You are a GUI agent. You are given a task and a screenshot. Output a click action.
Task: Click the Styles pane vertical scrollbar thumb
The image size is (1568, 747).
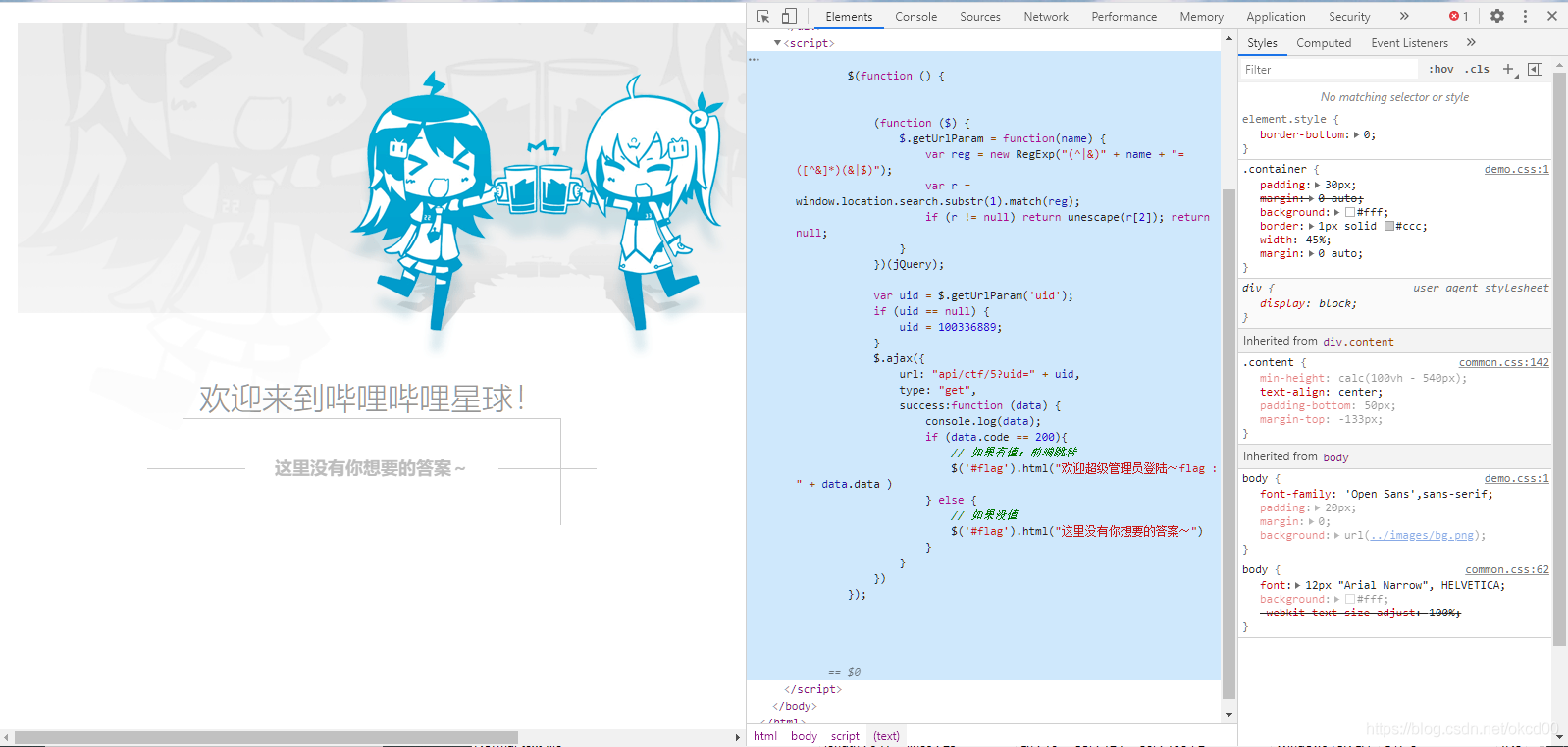pos(1560,358)
